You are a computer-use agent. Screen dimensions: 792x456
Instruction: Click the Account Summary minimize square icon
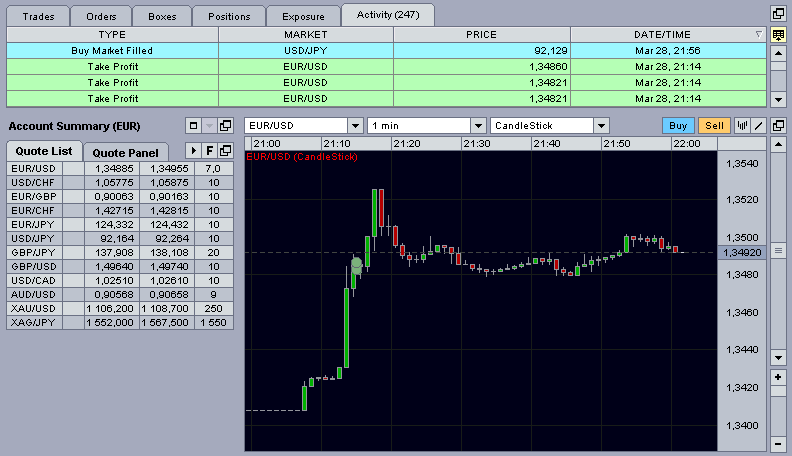pos(193,126)
